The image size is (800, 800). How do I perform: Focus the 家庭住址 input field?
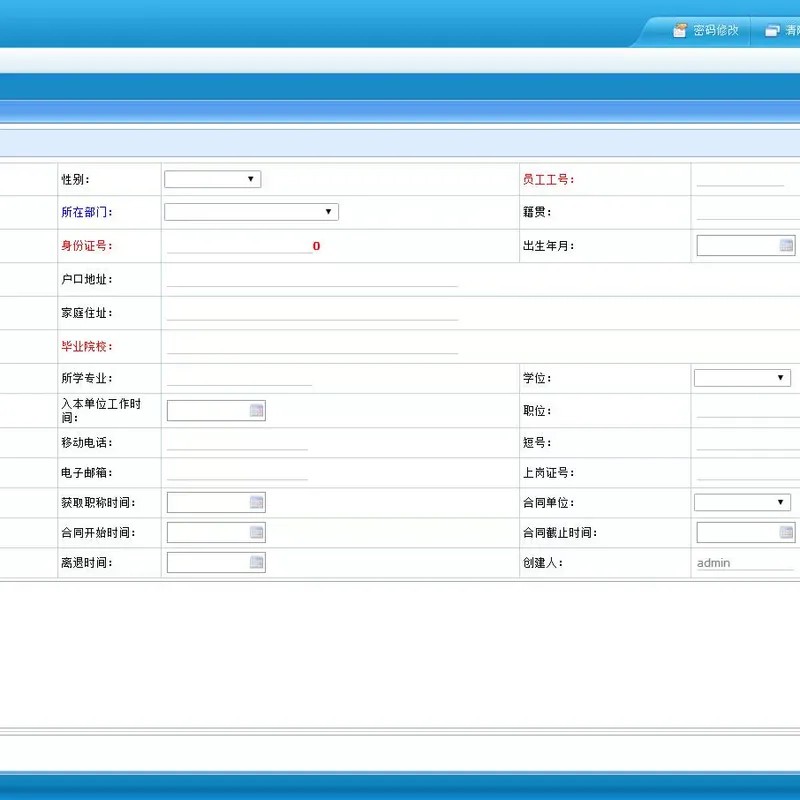point(312,313)
